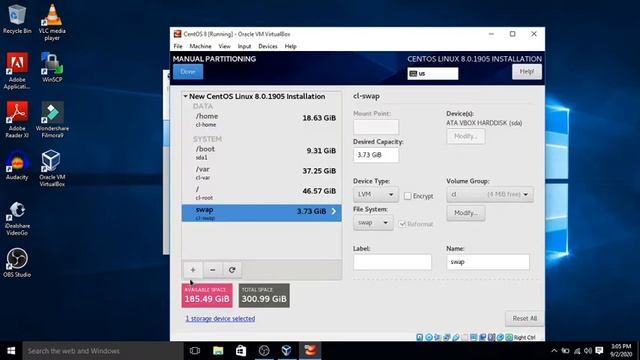Open the File System swap dropdown

coord(373,223)
